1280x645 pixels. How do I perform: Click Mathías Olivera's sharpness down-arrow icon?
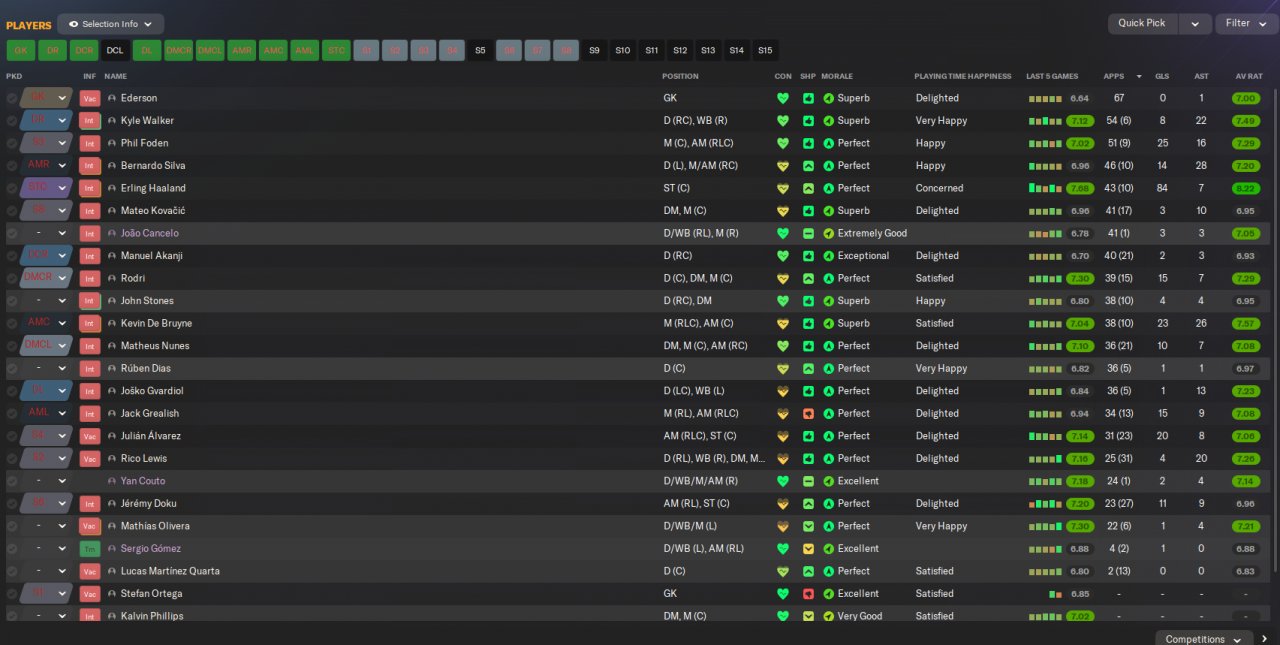808,526
